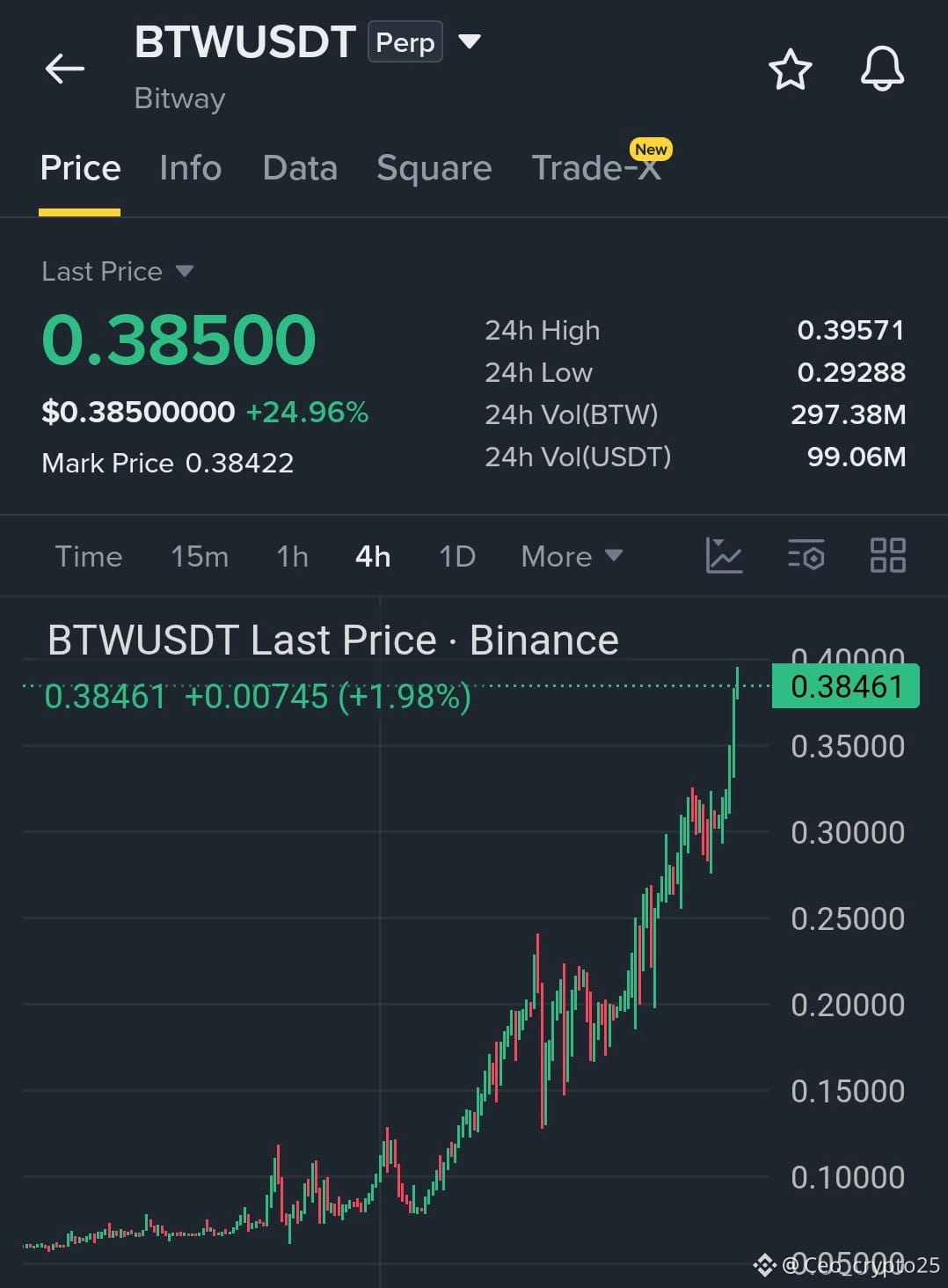Select the 1h chart interval
This screenshot has height=1288, width=948.
coord(292,556)
